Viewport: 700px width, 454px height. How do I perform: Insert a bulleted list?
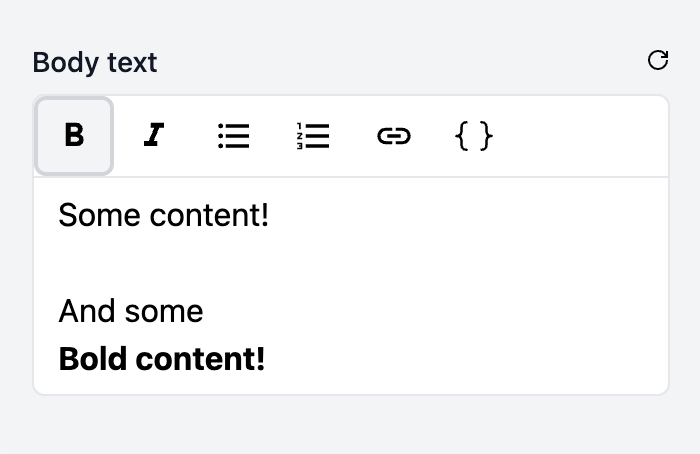233,136
